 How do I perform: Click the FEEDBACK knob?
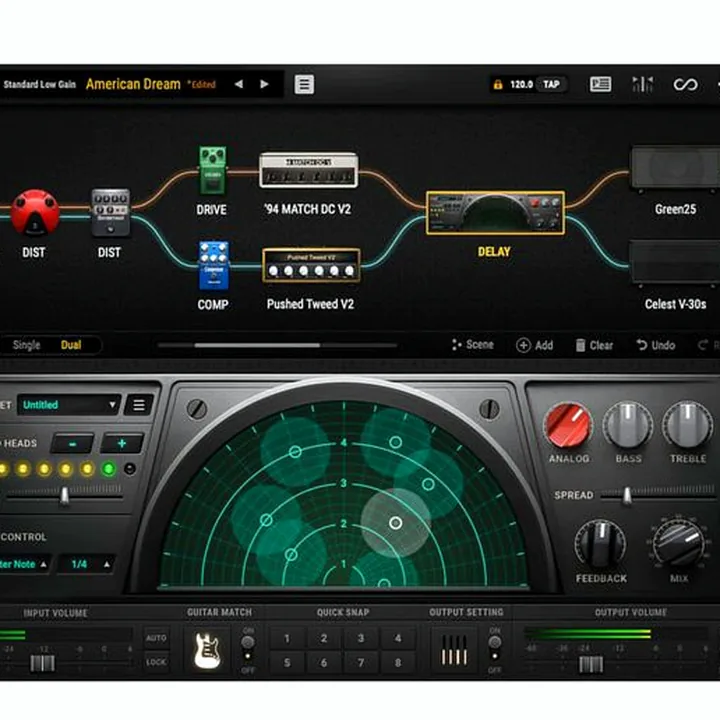600,545
